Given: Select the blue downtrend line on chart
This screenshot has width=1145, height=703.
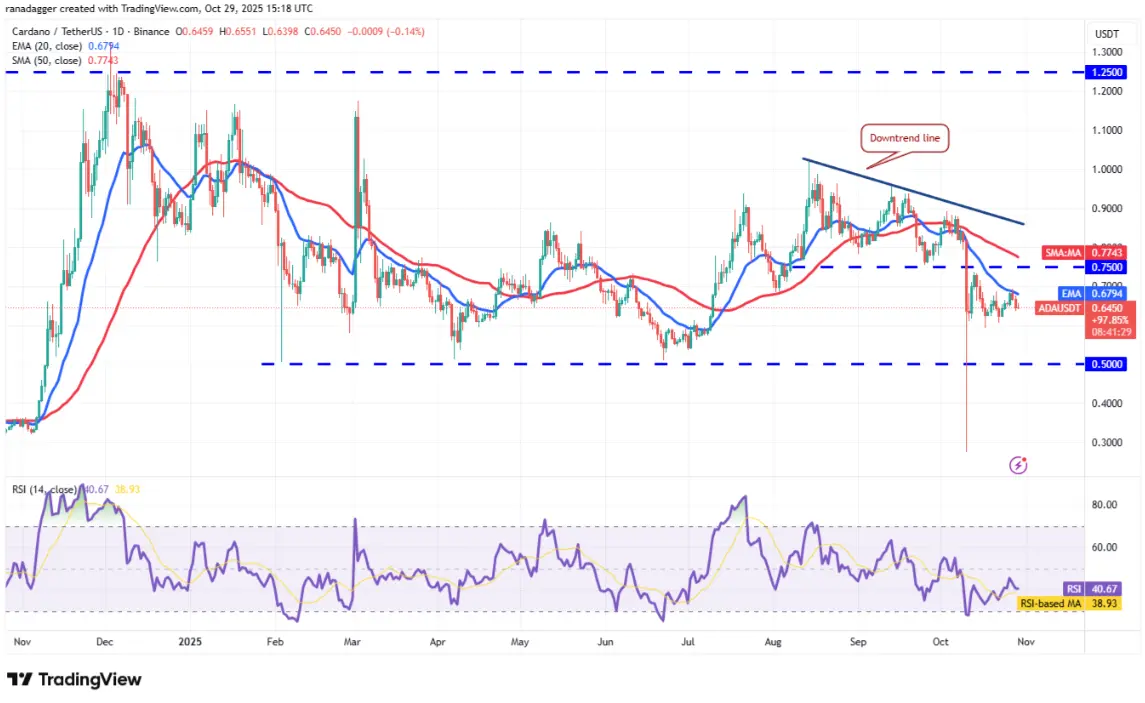Looking at the screenshot, I should click(913, 191).
